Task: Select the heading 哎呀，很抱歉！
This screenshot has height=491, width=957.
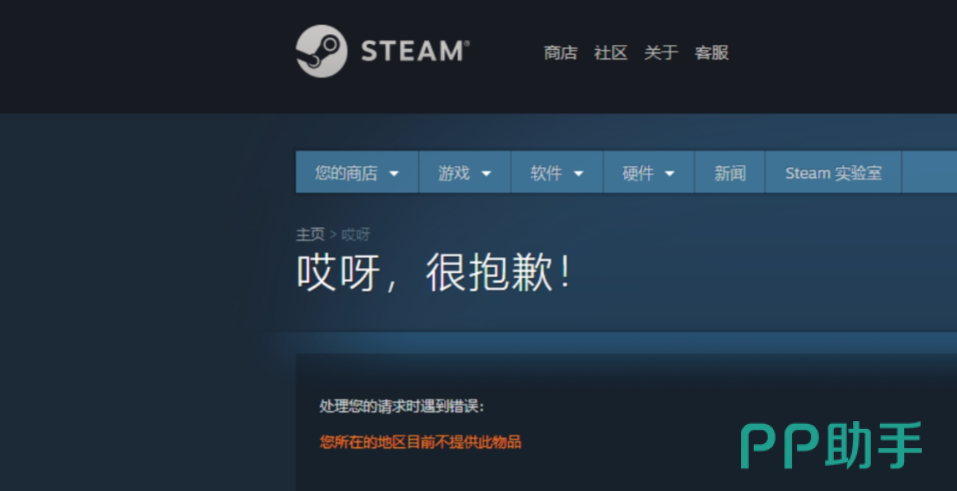Action: (x=434, y=272)
